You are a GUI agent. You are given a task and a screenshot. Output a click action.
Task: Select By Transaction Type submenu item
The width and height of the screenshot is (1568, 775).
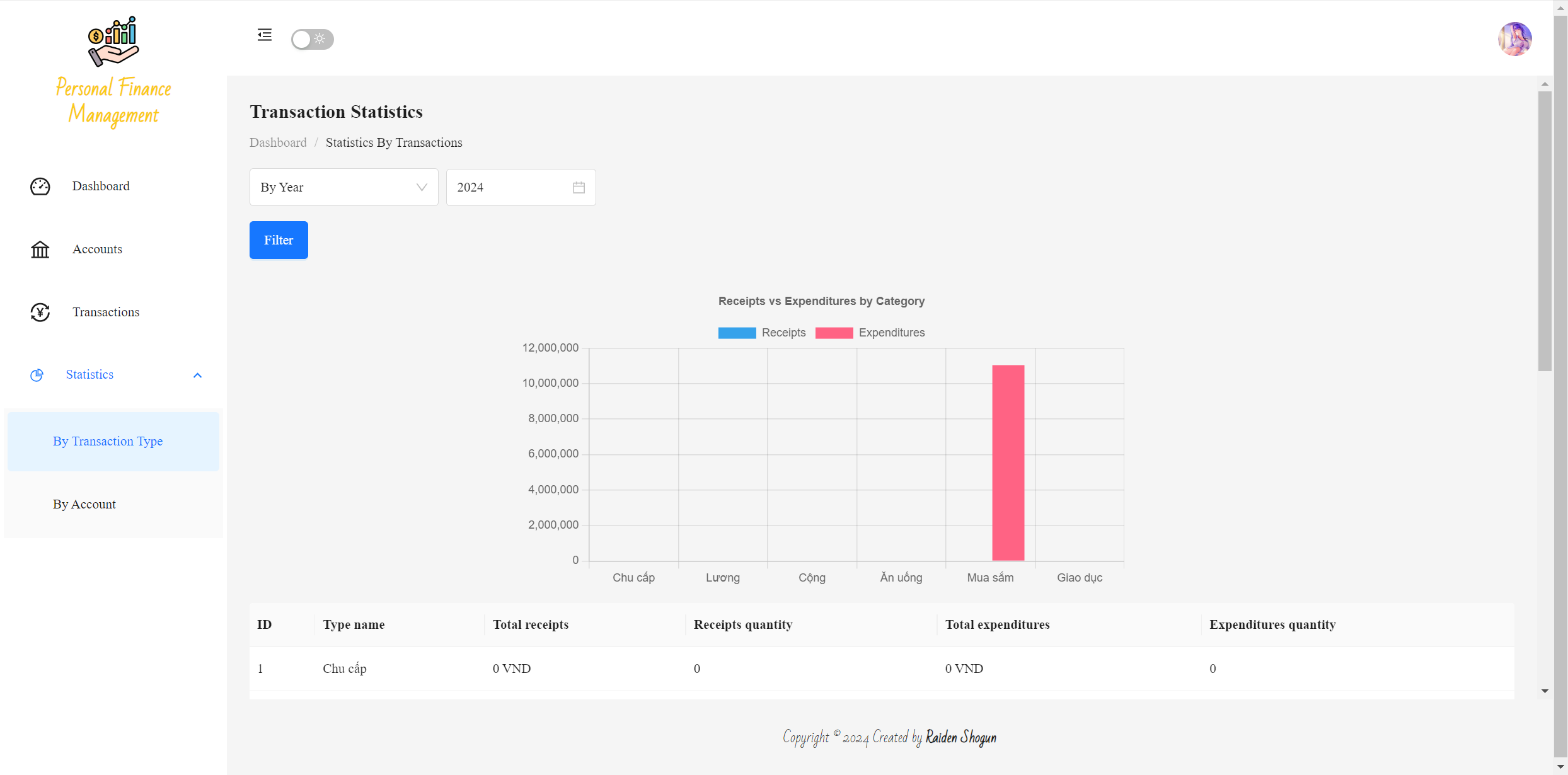(108, 442)
